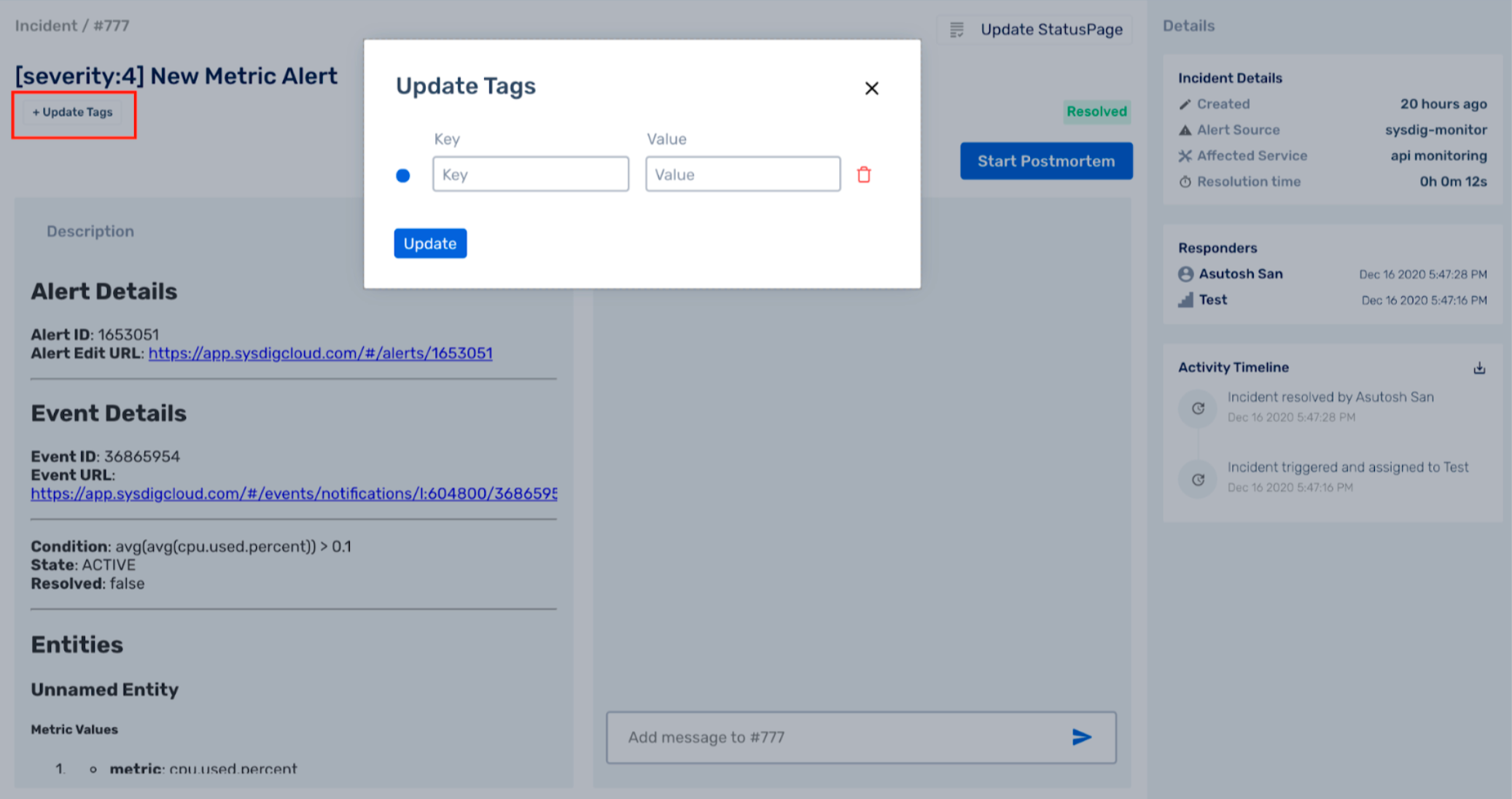Click the Update StatusPage button
The height and width of the screenshot is (799, 1512).
[x=1035, y=30]
